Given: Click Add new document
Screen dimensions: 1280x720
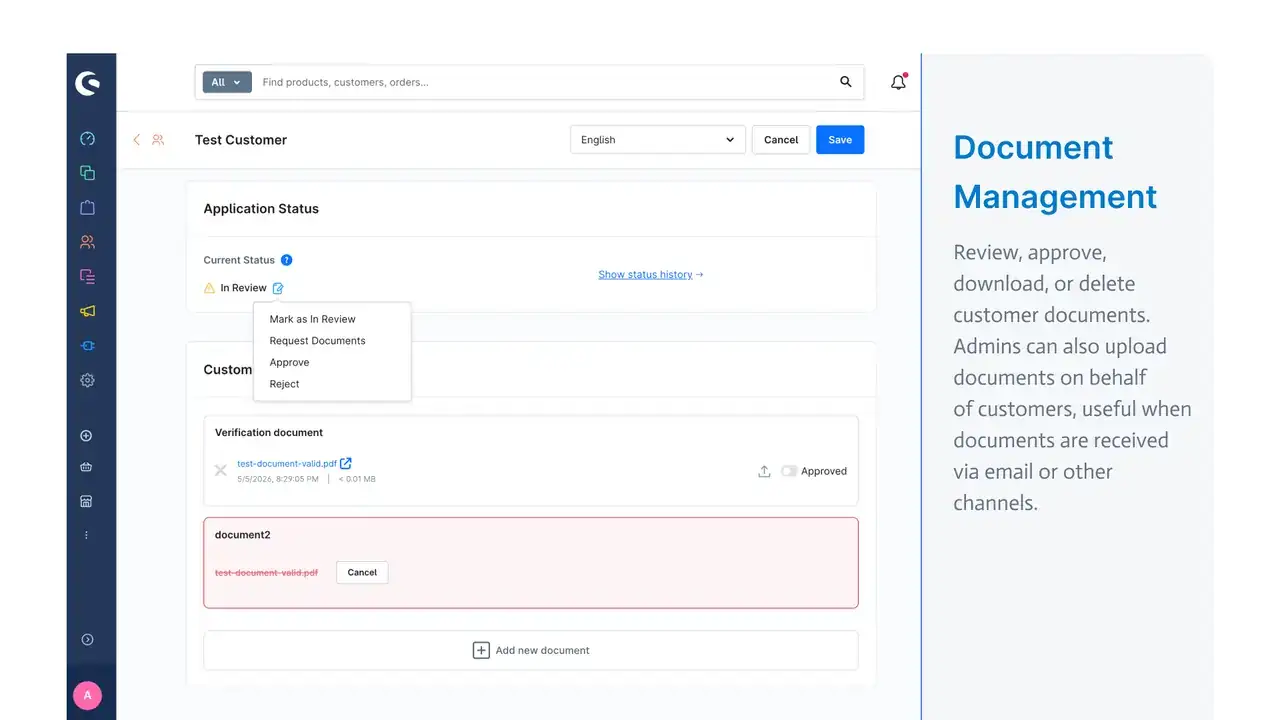Looking at the screenshot, I should coord(531,650).
